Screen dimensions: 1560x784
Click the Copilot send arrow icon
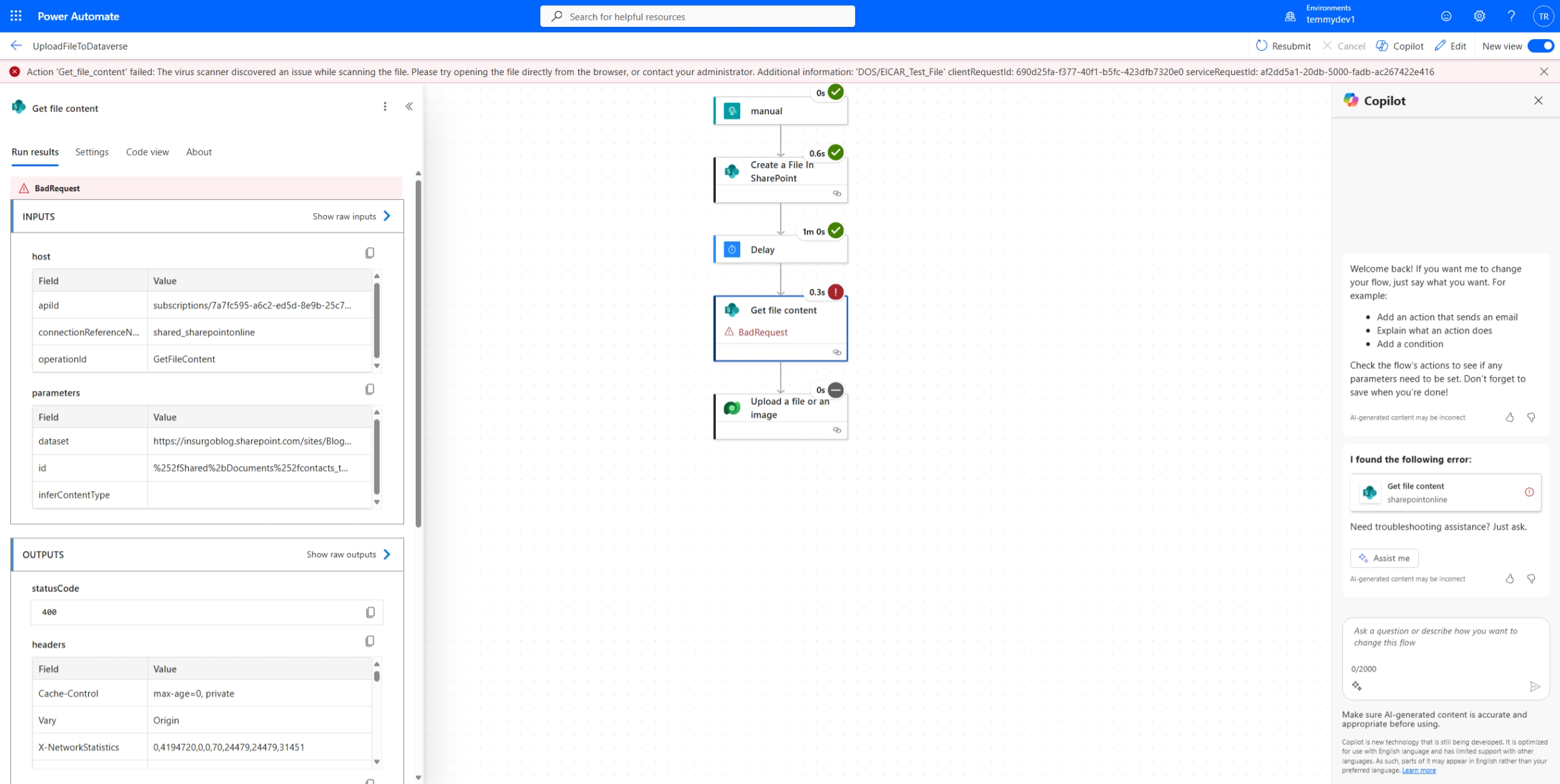click(1534, 686)
